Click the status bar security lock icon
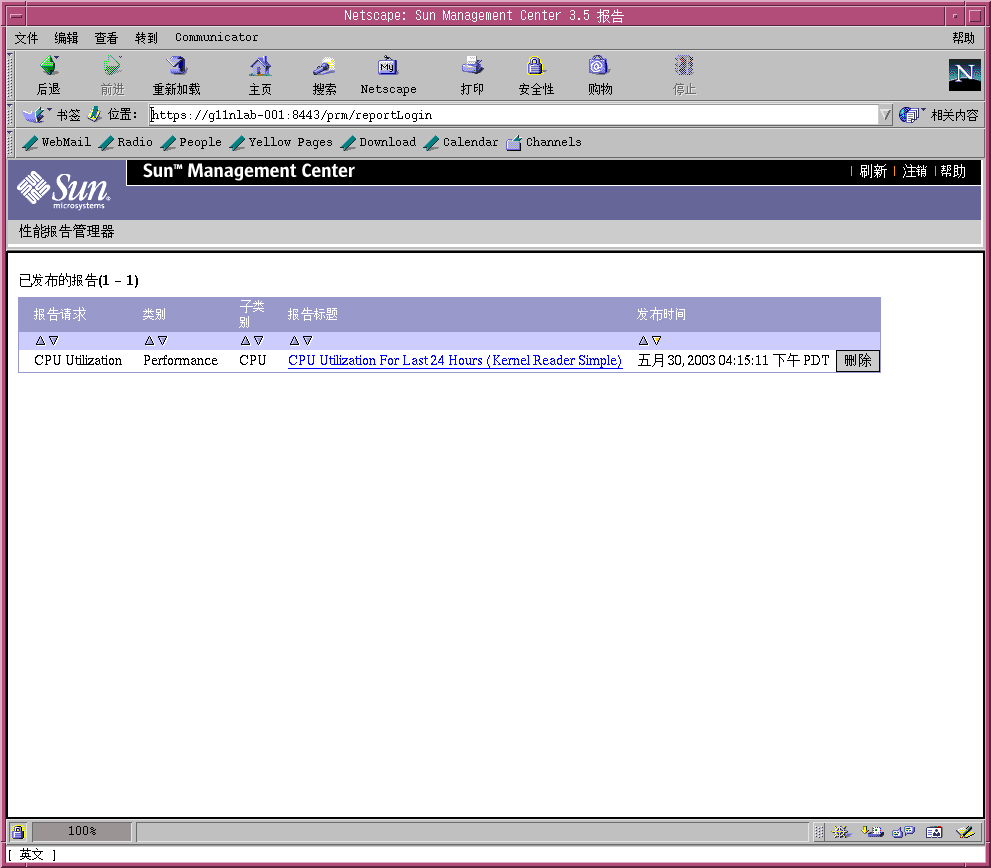 (x=18, y=831)
